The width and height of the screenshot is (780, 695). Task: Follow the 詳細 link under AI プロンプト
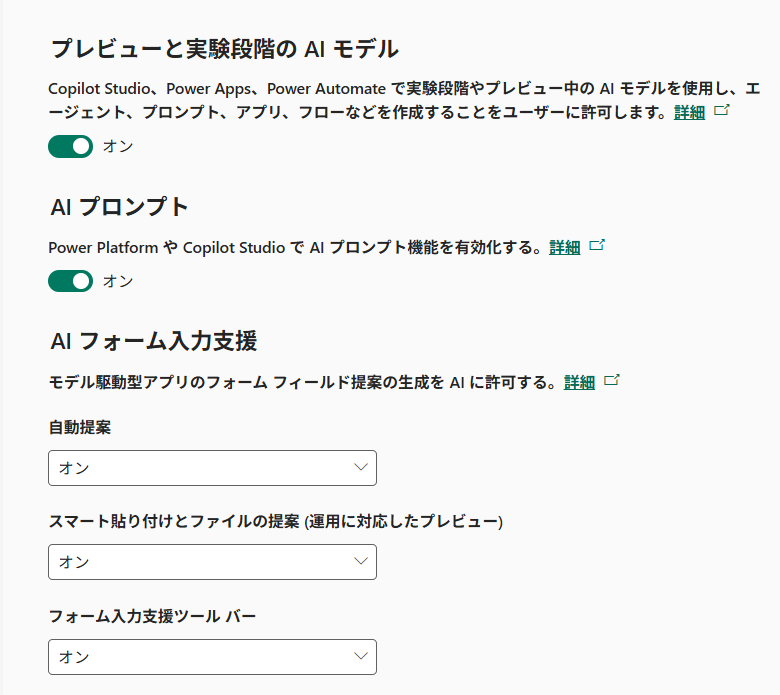tap(564, 247)
